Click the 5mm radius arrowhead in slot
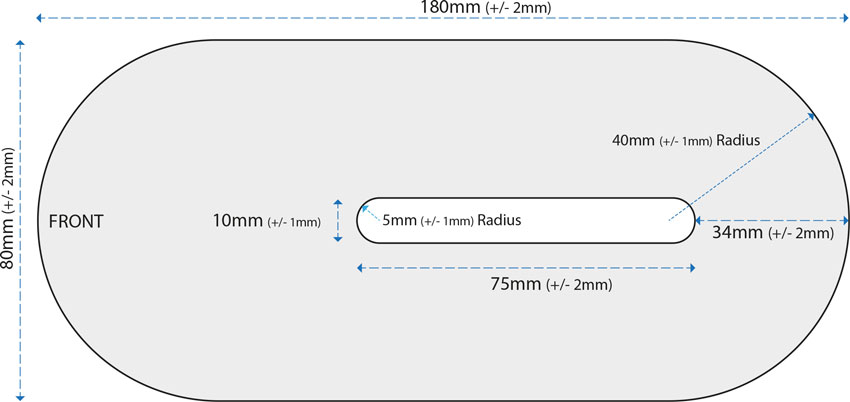 pos(365,207)
